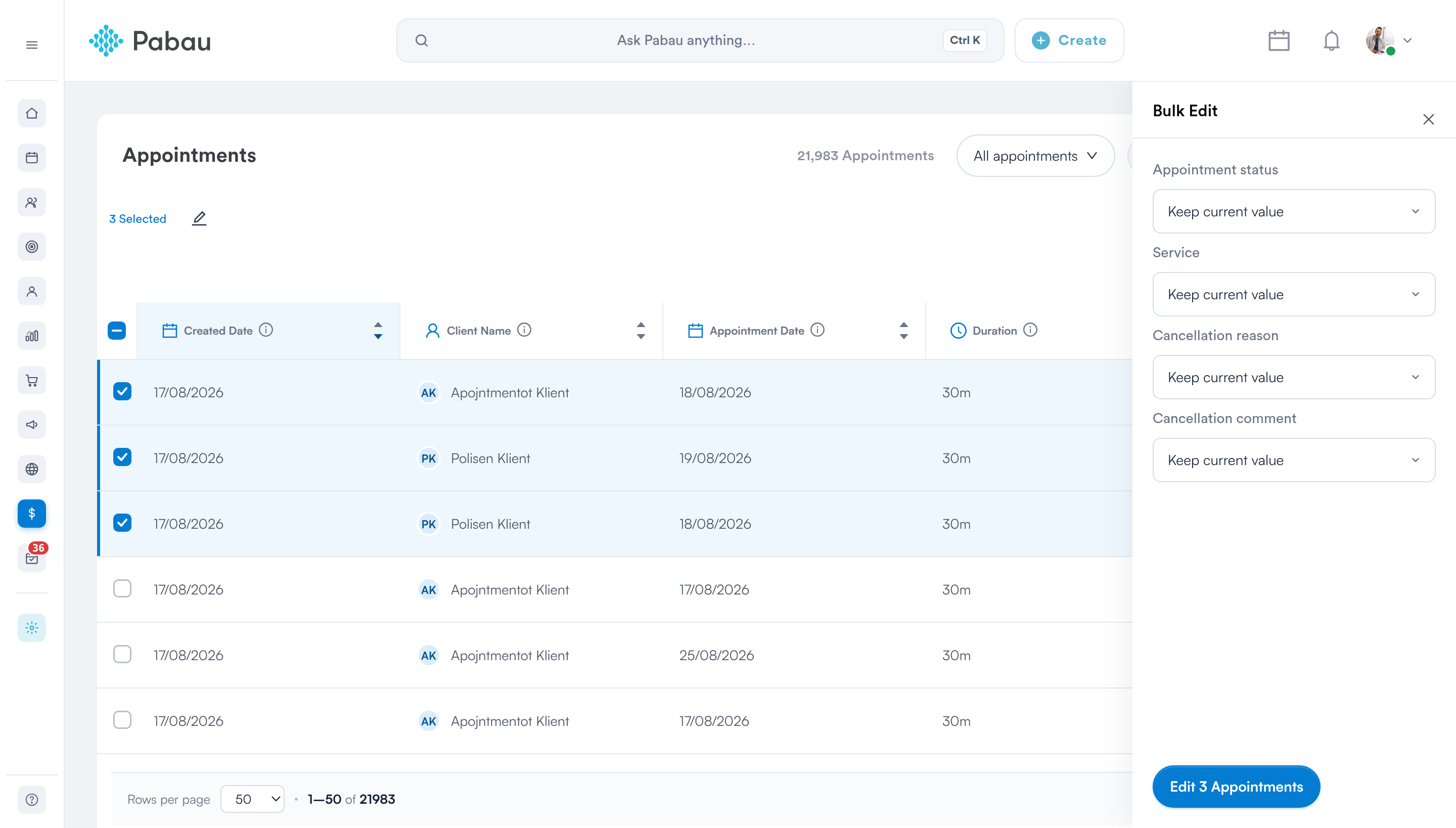Image resolution: width=1456 pixels, height=828 pixels.
Task: Click the Pabau logo
Action: pyautogui.click(x=150, y=41)
